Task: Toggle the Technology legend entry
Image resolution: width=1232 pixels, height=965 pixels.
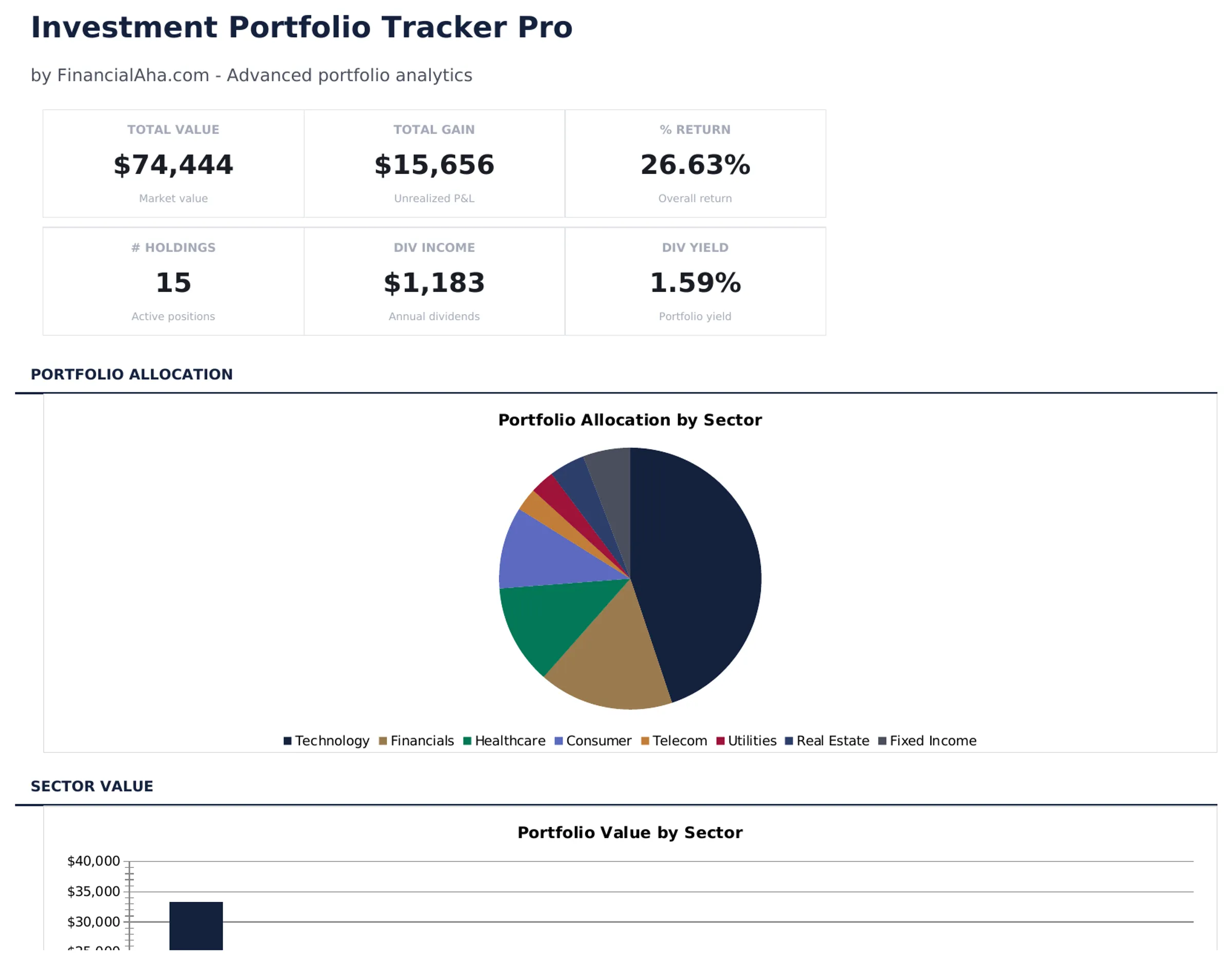Action: (x=332, y=741)
